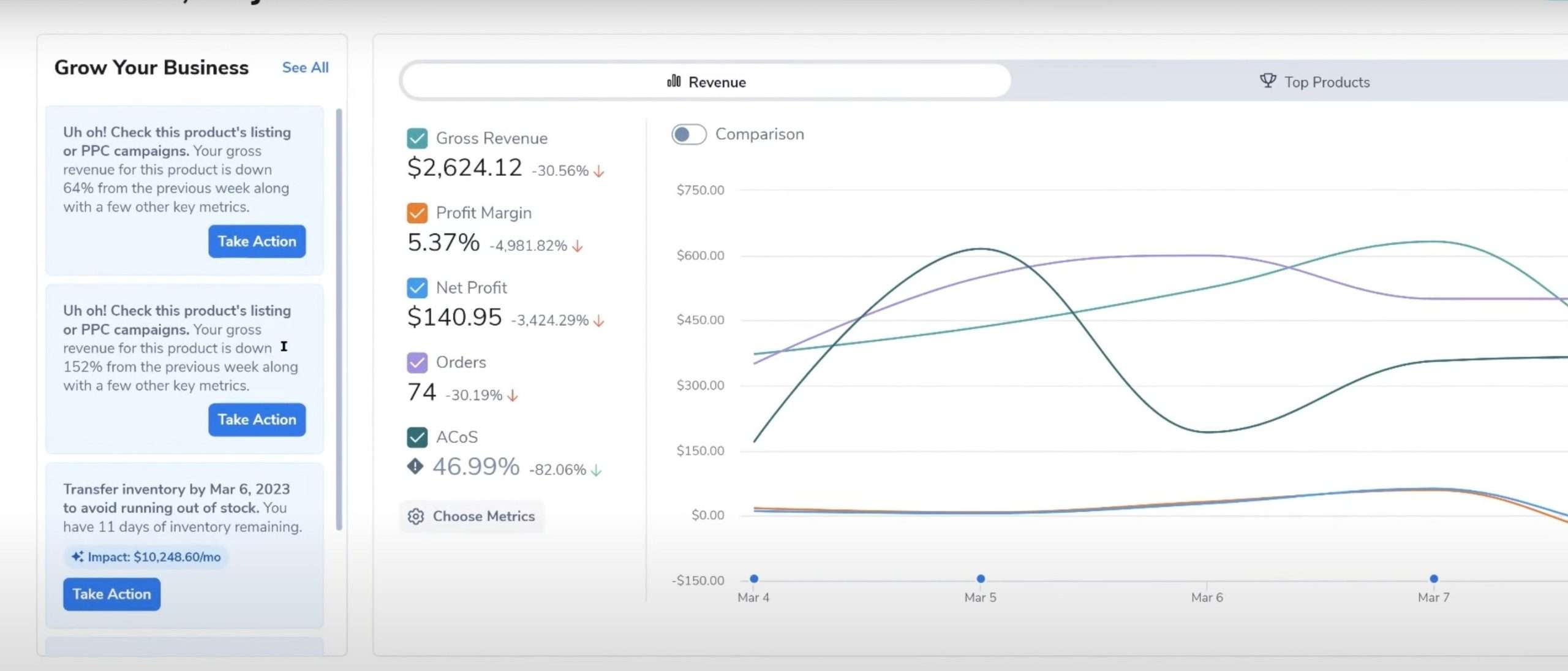Open See All in Grow Your Business
Image resolution: width=1568 pixels, height=671 pixels.
tap(305, 67)
